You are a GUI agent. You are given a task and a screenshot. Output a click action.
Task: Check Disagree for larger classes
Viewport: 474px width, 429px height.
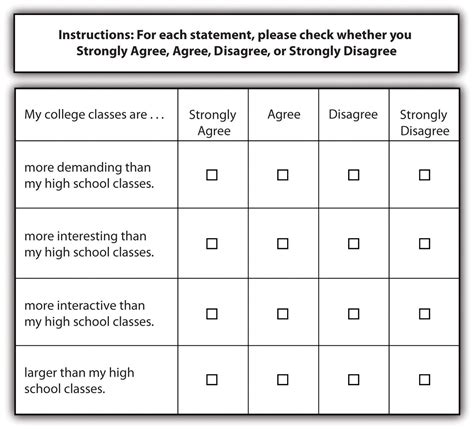click(x=354, y=380)
